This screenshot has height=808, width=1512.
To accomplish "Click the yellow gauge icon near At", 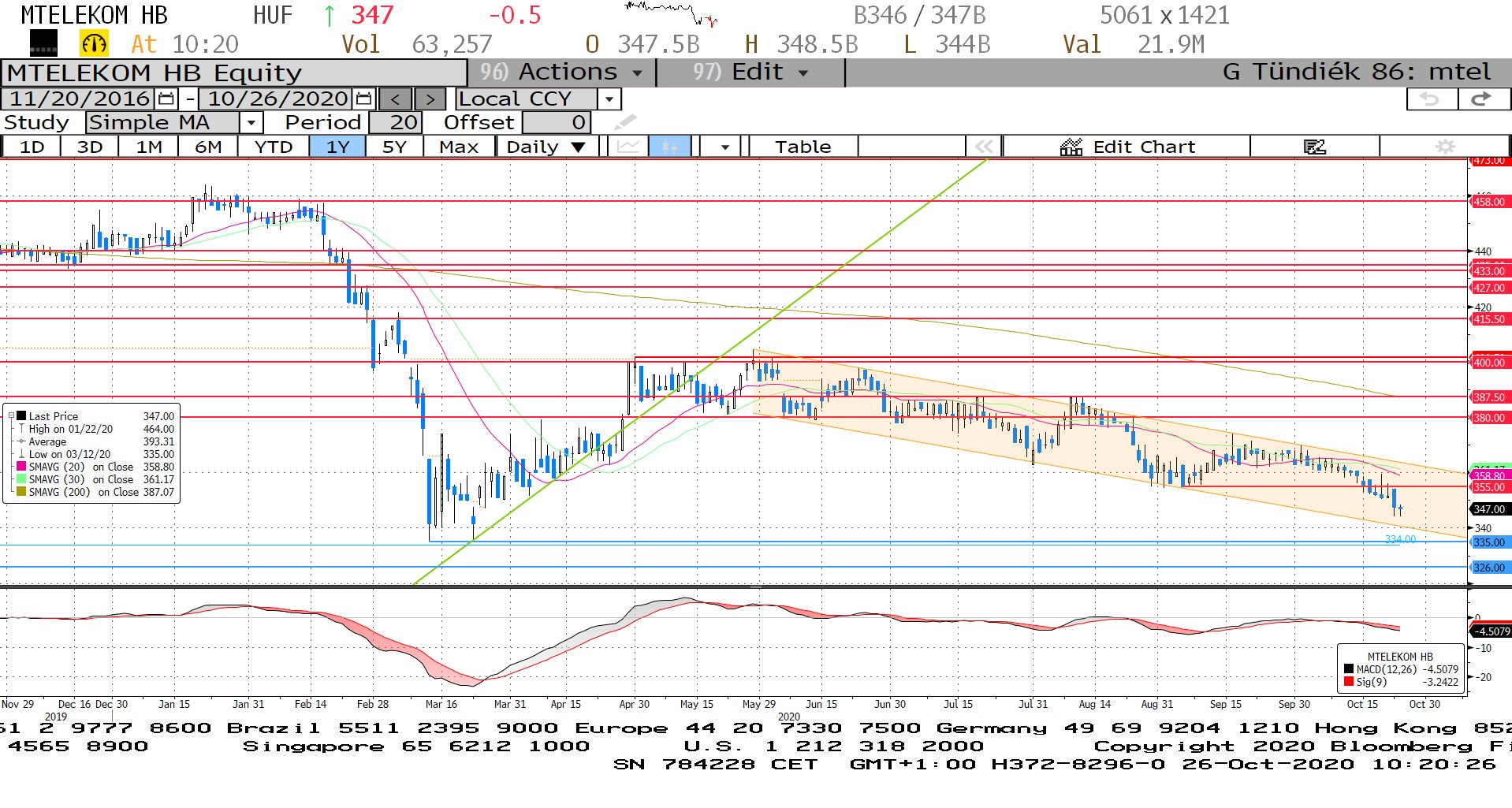I will pyautogui.click(x=94, y=44).
